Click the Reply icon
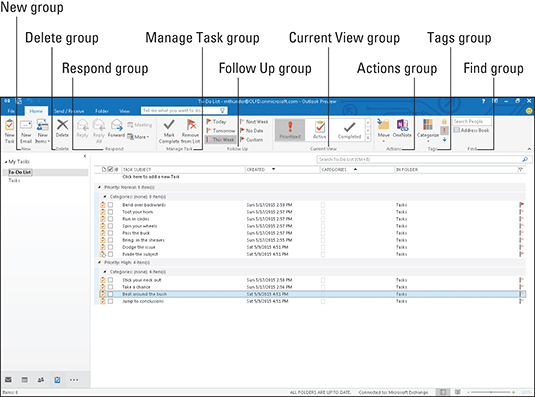 point(83,128)
